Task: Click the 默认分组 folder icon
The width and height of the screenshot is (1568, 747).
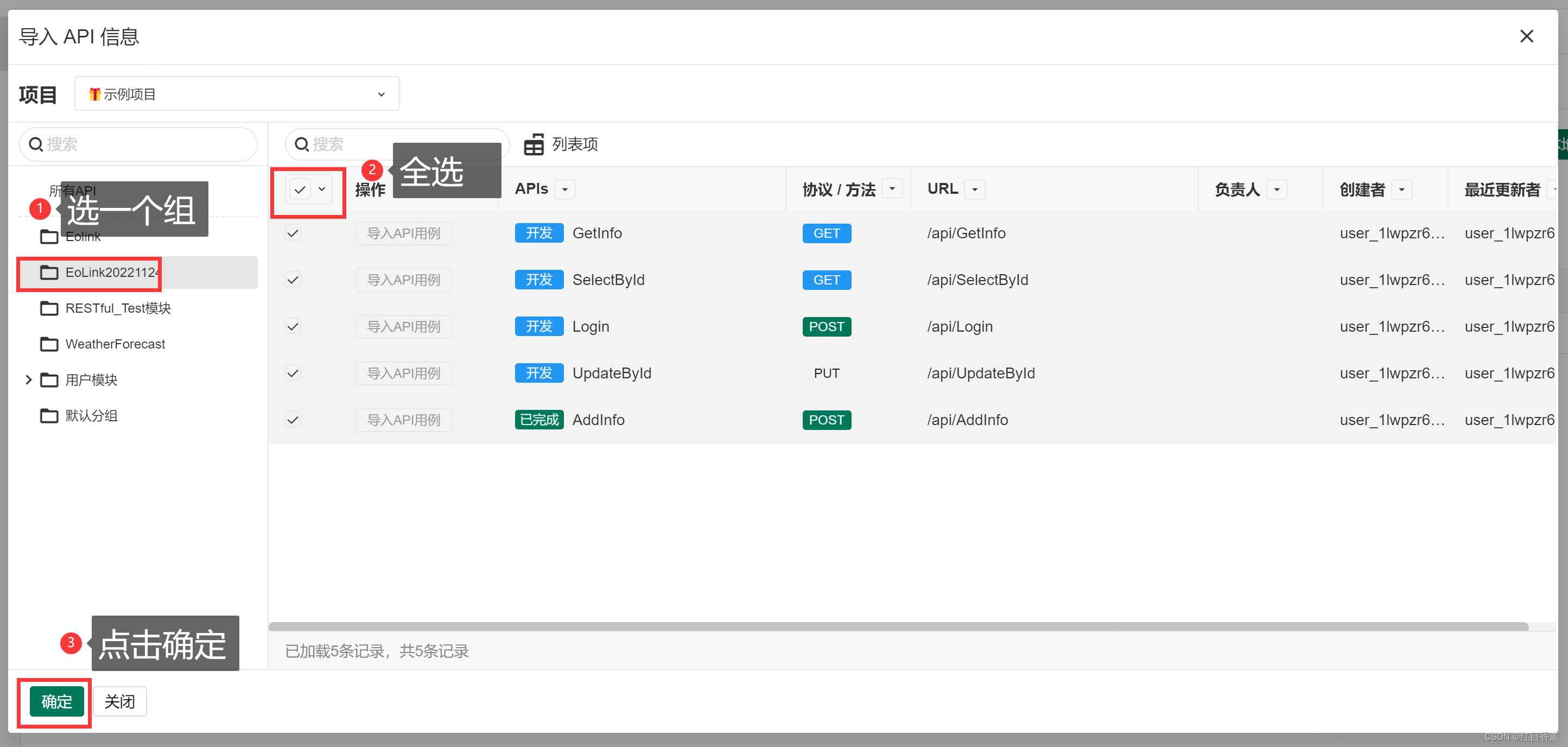Action: coord(49,416)
